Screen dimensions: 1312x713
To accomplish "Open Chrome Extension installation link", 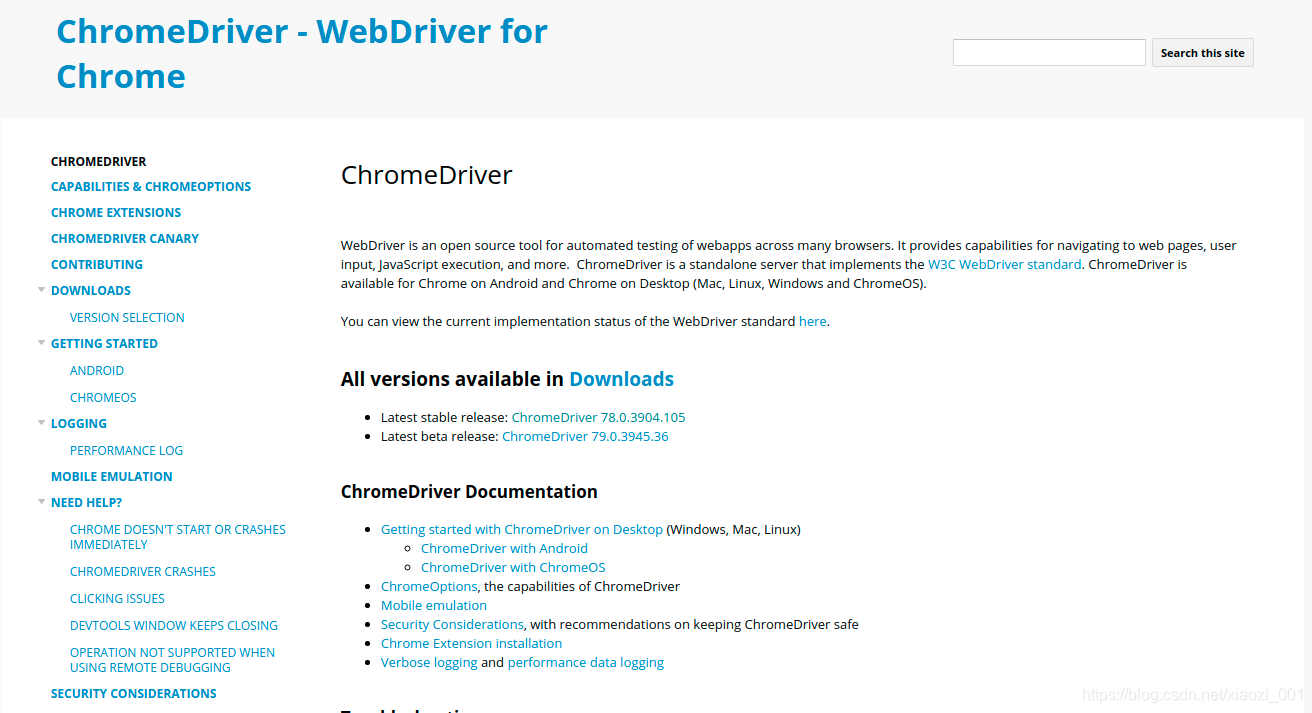I will (471, 643).
